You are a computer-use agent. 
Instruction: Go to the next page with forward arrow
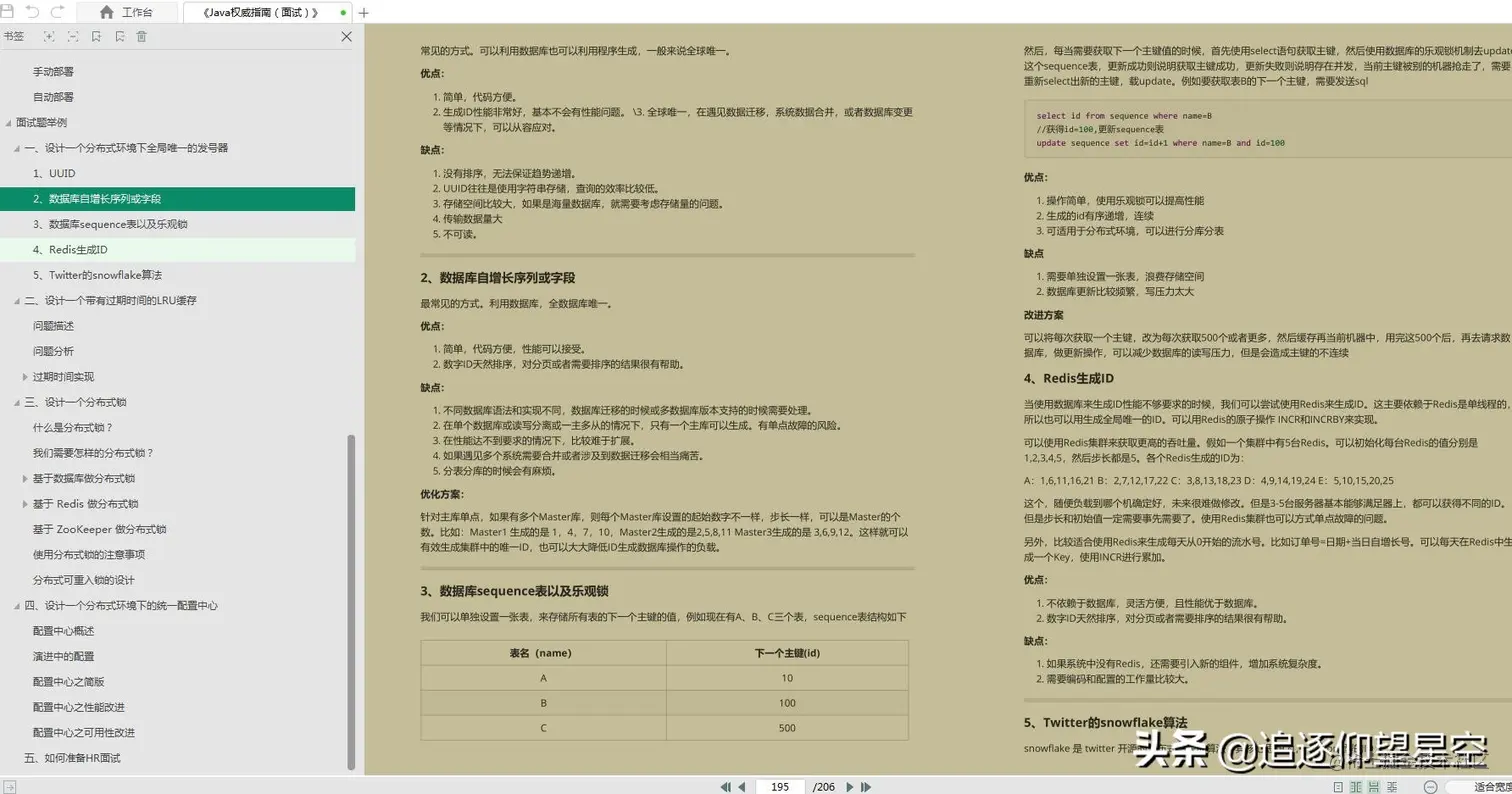(849, 787)
